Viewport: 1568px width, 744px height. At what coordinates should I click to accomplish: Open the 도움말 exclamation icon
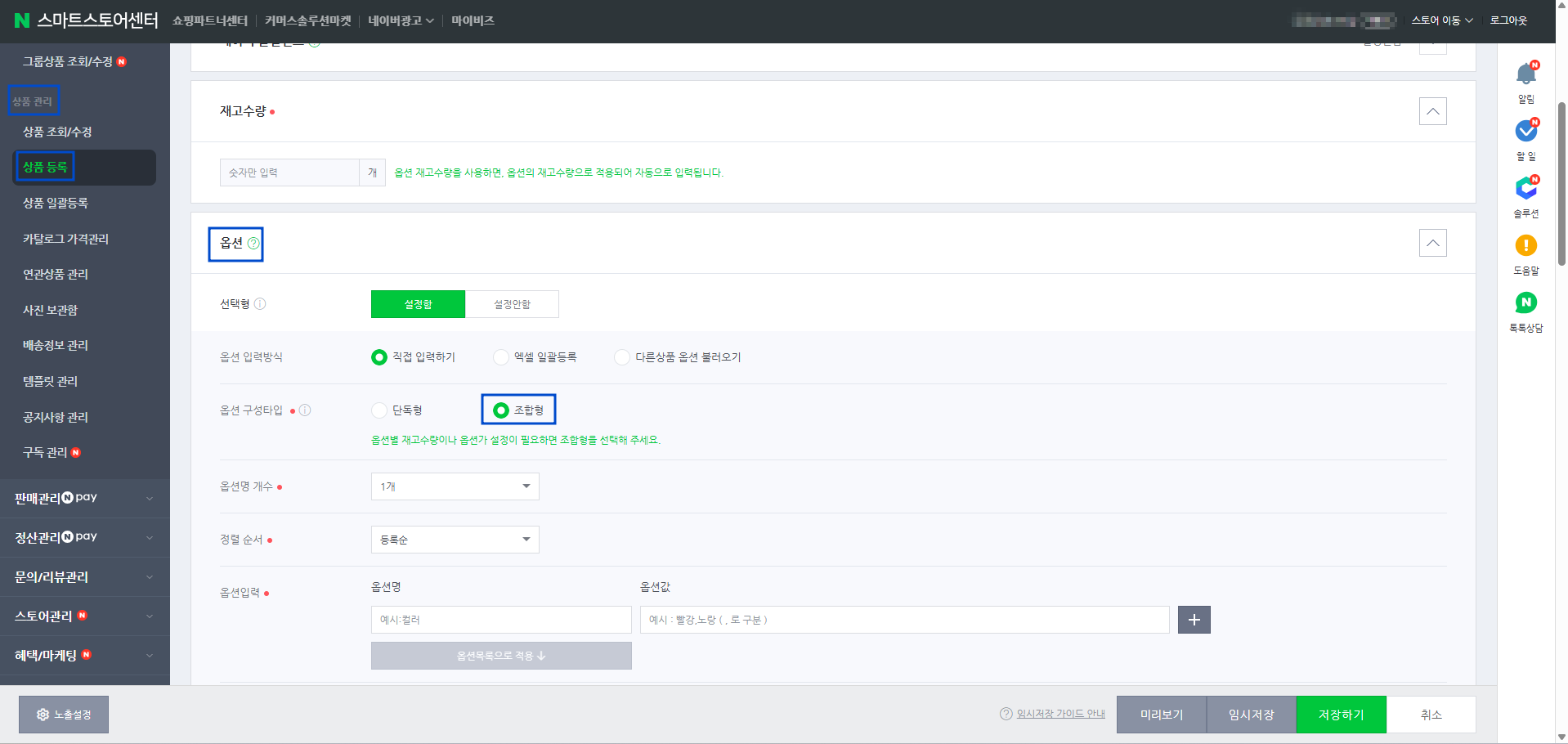(1525, 245)
